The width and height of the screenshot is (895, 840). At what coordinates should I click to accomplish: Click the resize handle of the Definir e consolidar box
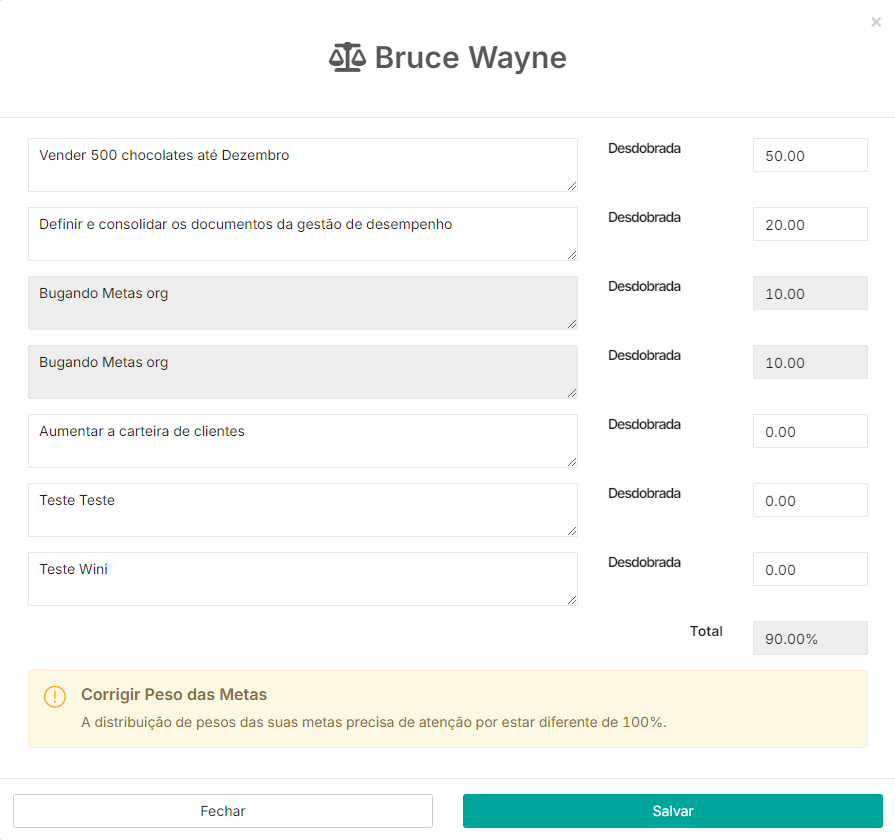[572, 255]
